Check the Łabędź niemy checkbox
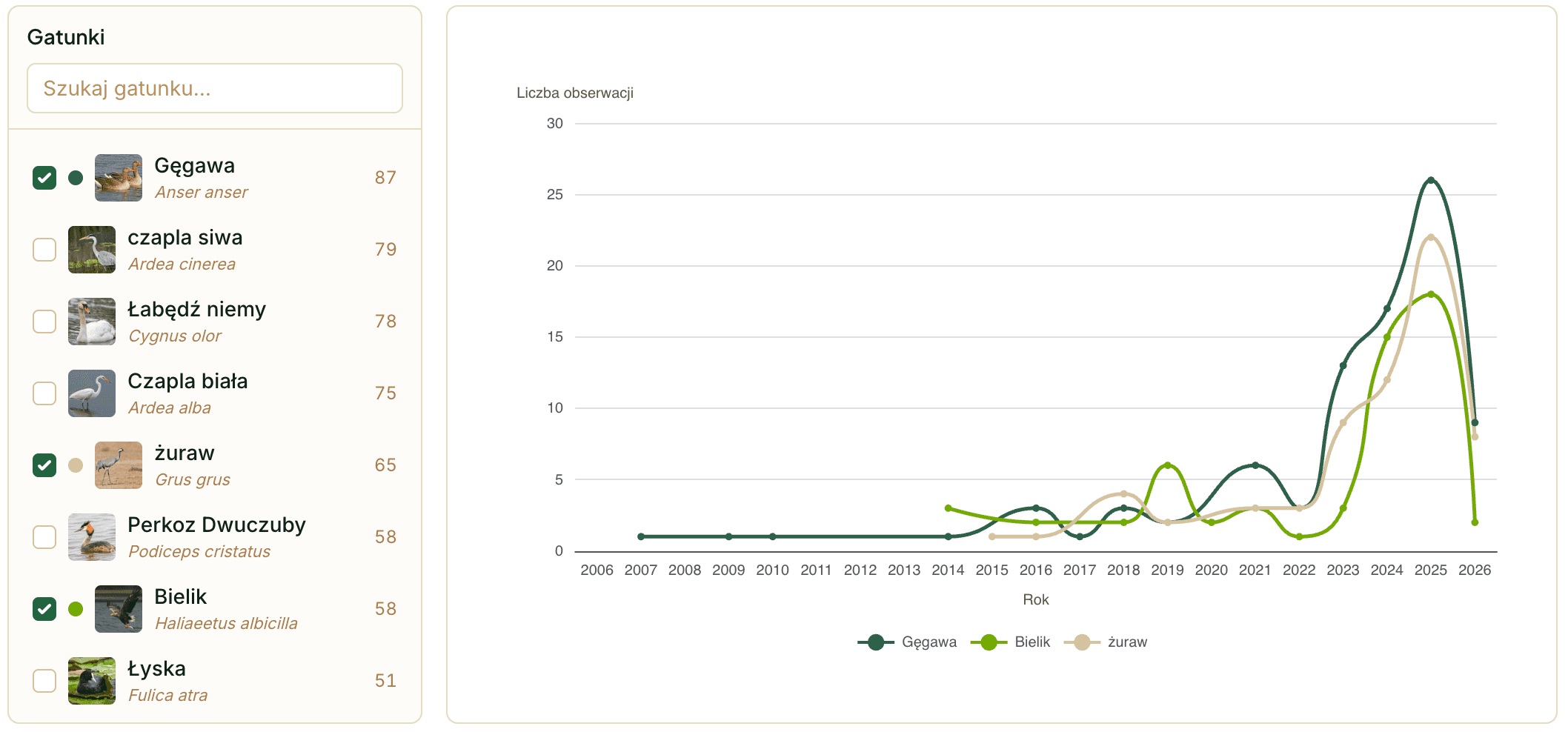 click(x=44, y=322)
